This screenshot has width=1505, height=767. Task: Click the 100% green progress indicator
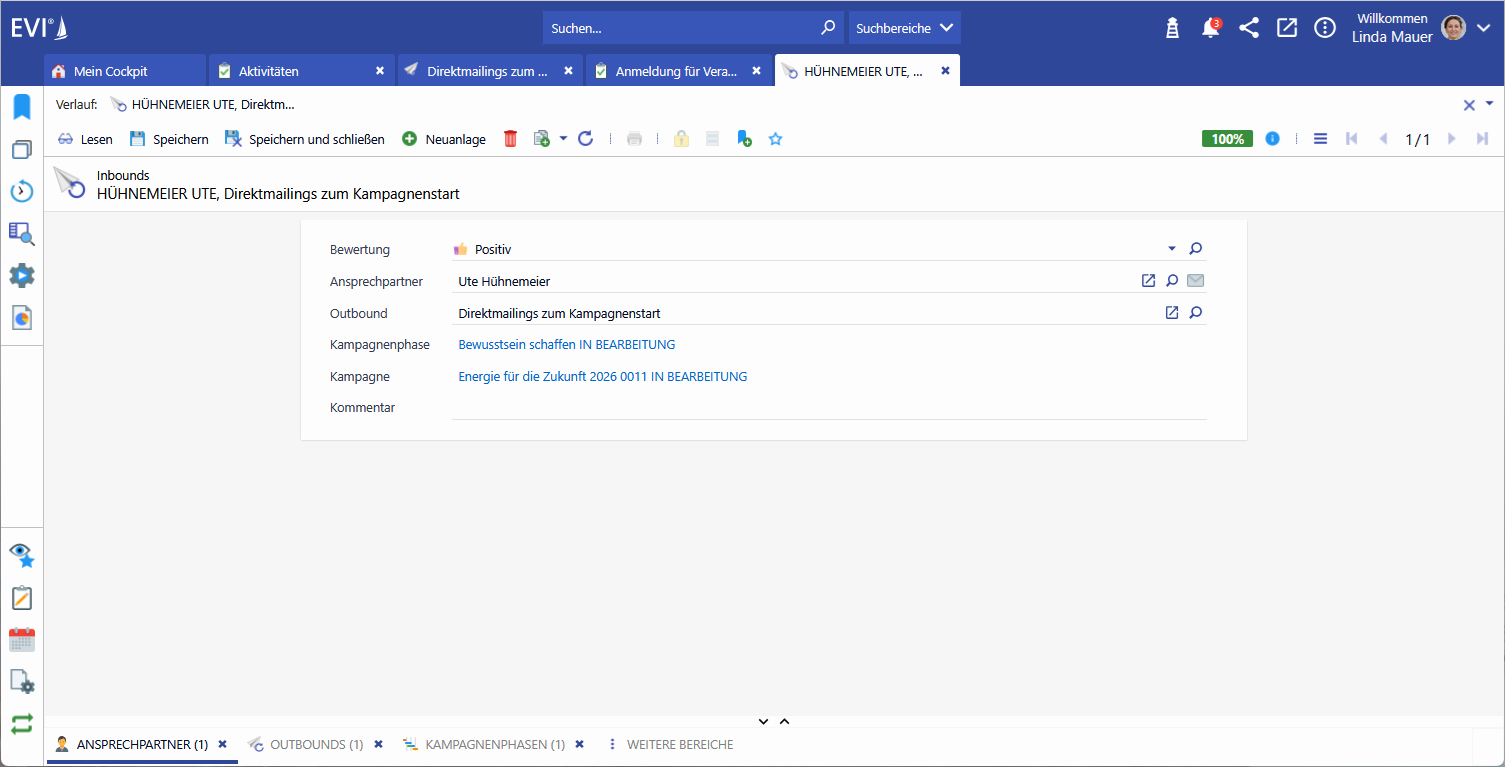coord(1227,139)
